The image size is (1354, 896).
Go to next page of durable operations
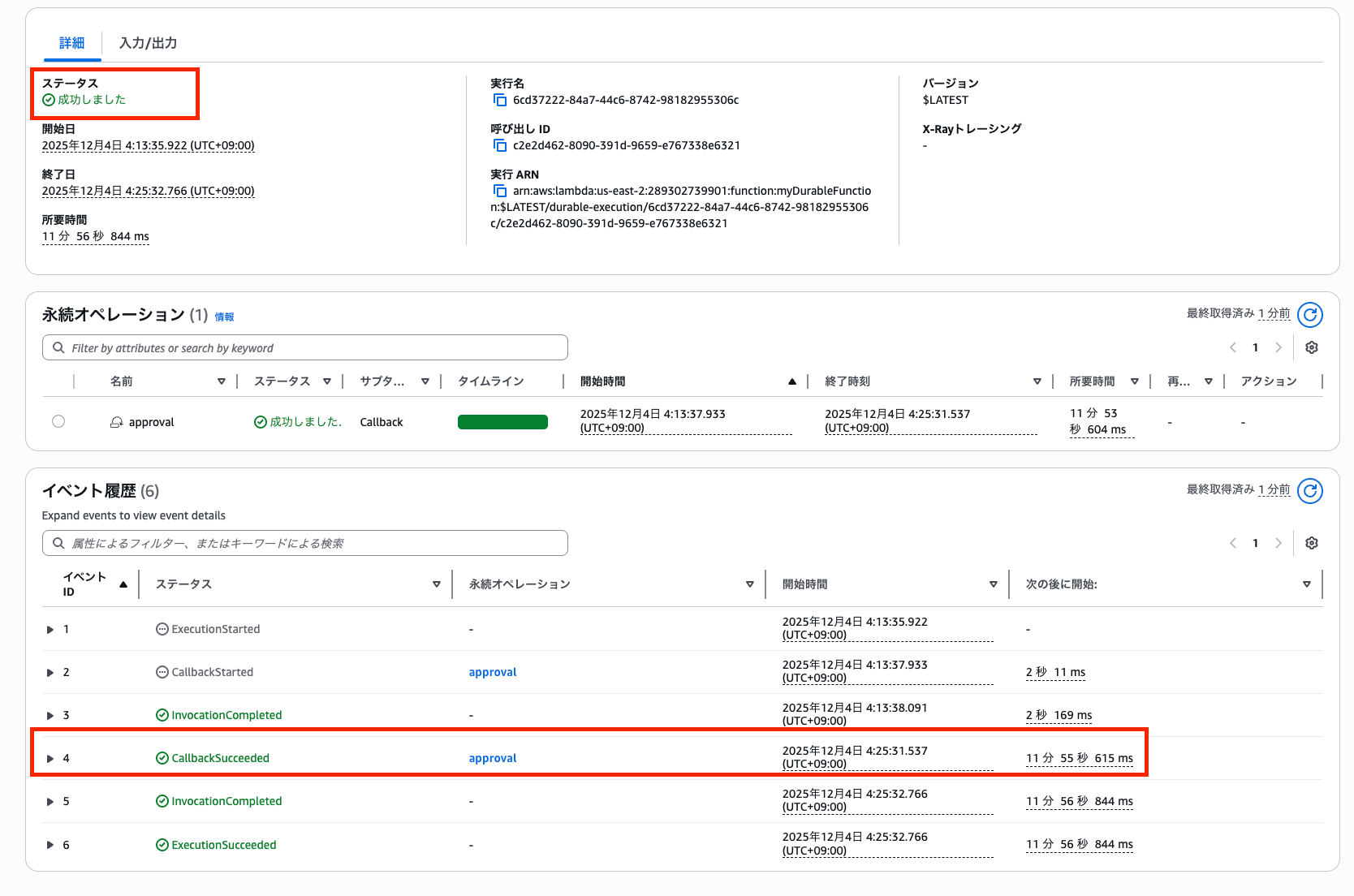[x=1279, y=347]
